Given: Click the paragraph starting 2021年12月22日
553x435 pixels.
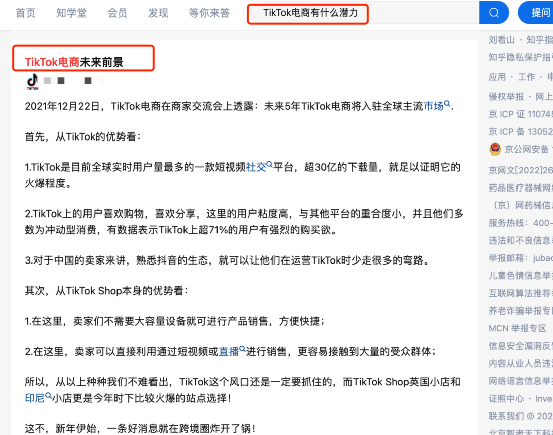Looking at the screenshot, I should coord(239,106).
